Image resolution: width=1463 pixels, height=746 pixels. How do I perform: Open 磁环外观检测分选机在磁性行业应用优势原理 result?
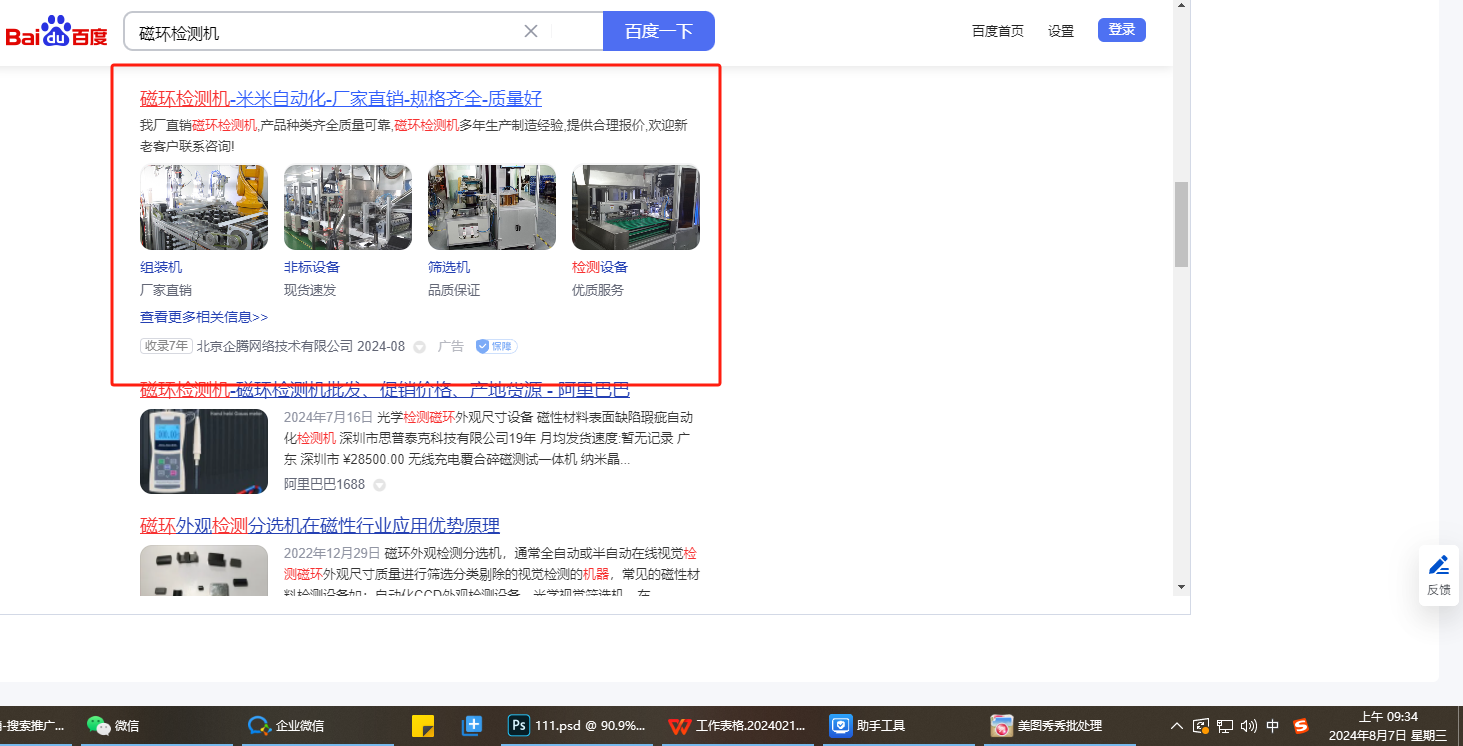[320, 526]
